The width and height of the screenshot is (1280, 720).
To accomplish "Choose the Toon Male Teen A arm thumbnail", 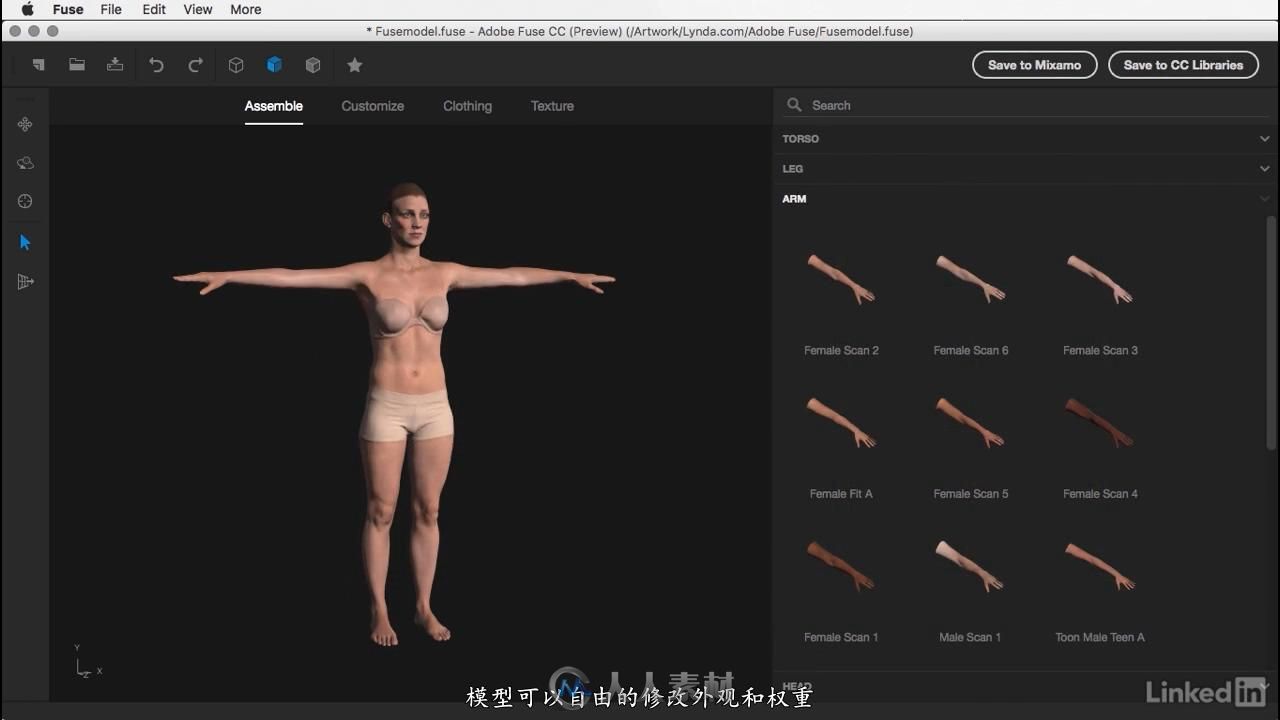I will (x=1099, y=565).
